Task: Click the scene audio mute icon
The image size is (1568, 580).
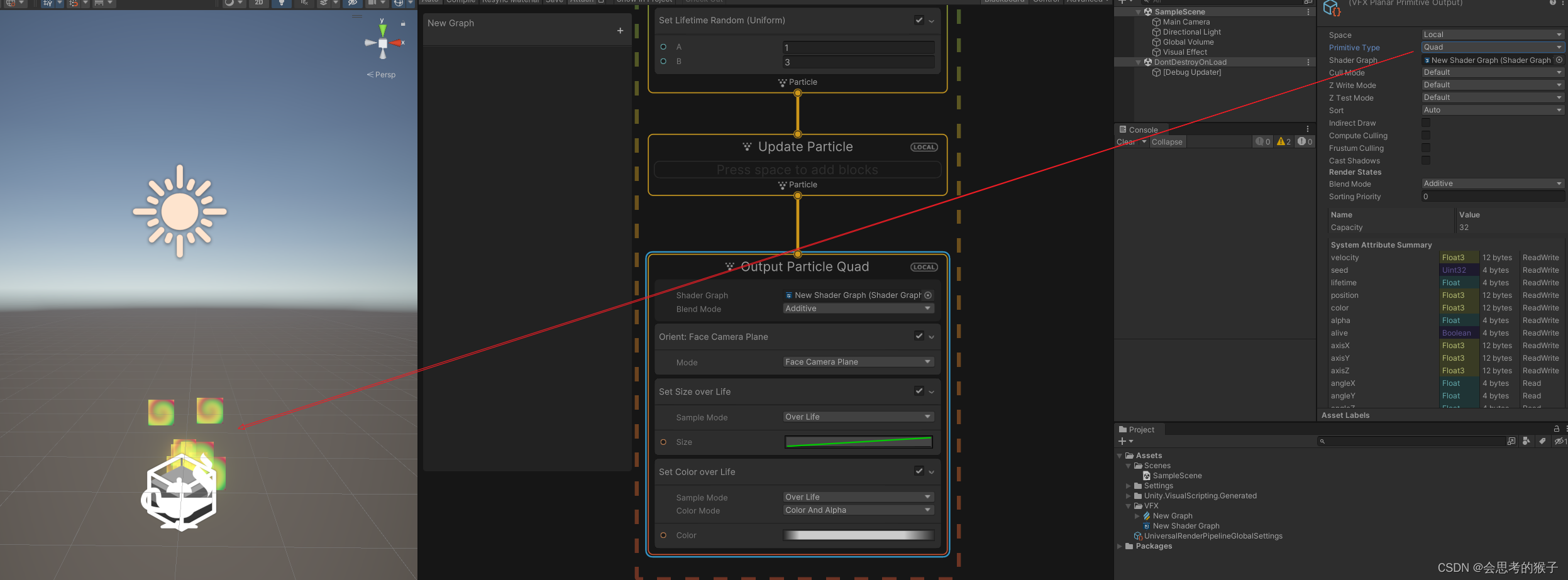Action: point(305,4)
